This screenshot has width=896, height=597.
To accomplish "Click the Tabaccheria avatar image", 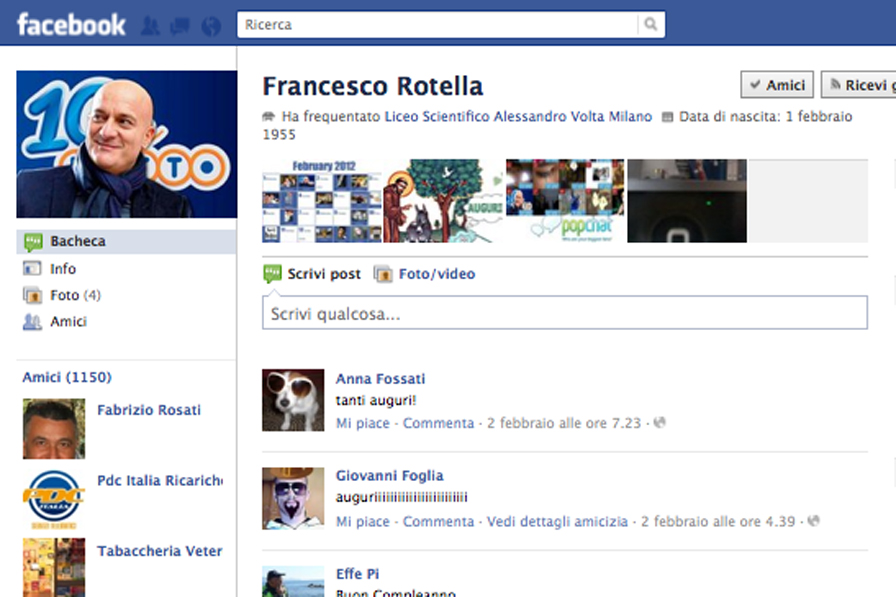I will click(54, 567).
